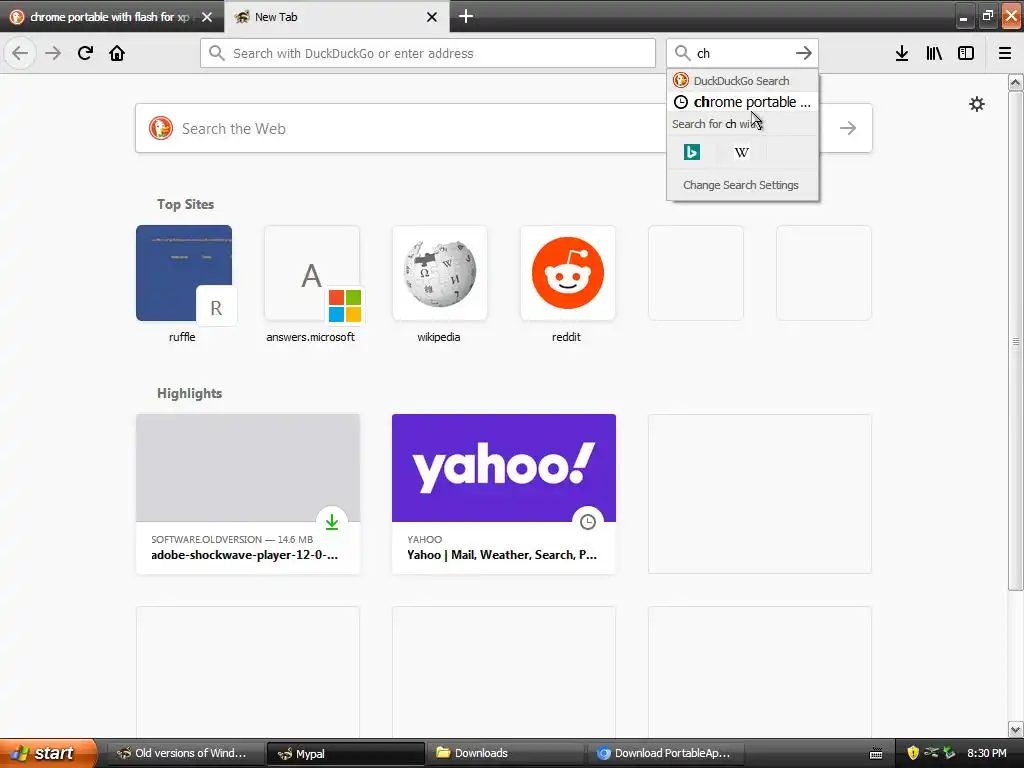Click the URL bar magnifier icon
The width and height of the screenshot is (1024, 768).
point(217,53)
